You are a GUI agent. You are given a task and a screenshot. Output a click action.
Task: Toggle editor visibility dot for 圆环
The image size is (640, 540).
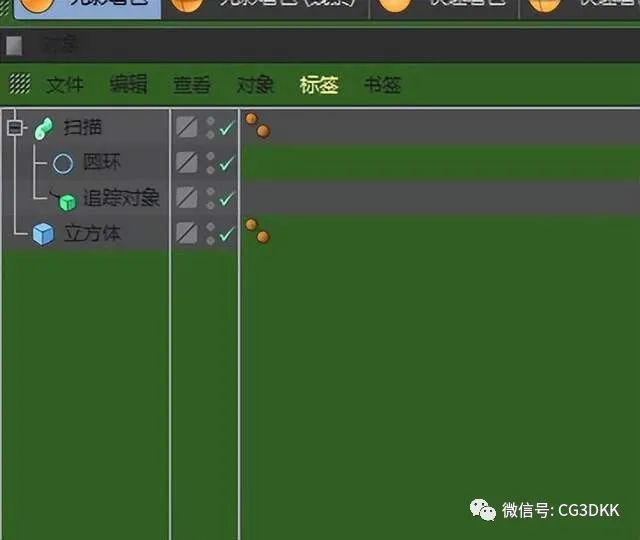[211, 156]
